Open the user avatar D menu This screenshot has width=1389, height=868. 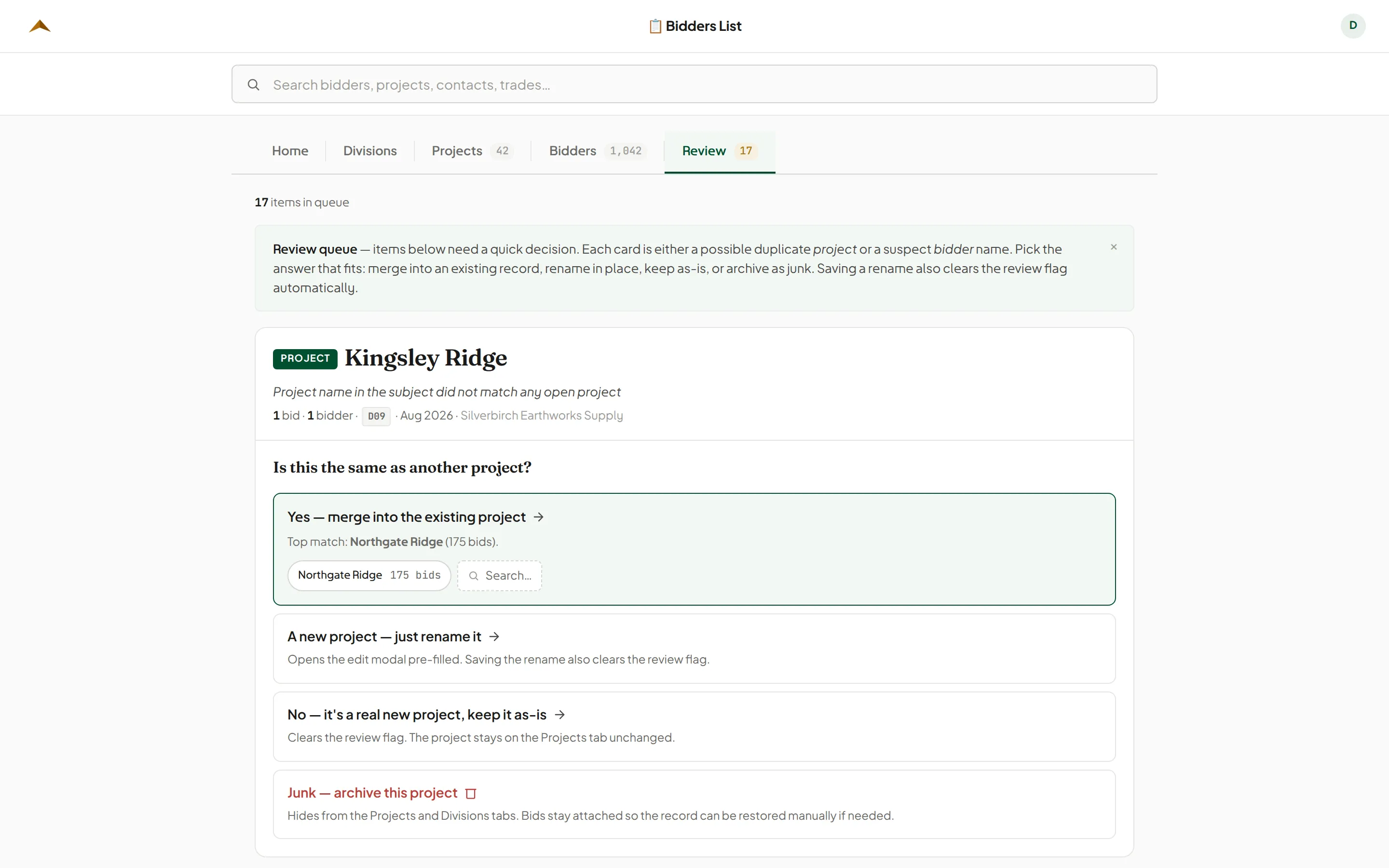tap(1353, 26)
